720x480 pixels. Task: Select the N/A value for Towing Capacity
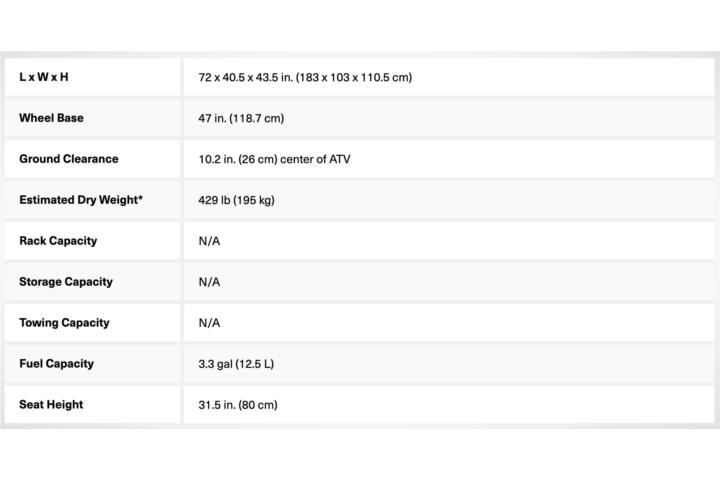pyautogui.click(x=209, y=323)
